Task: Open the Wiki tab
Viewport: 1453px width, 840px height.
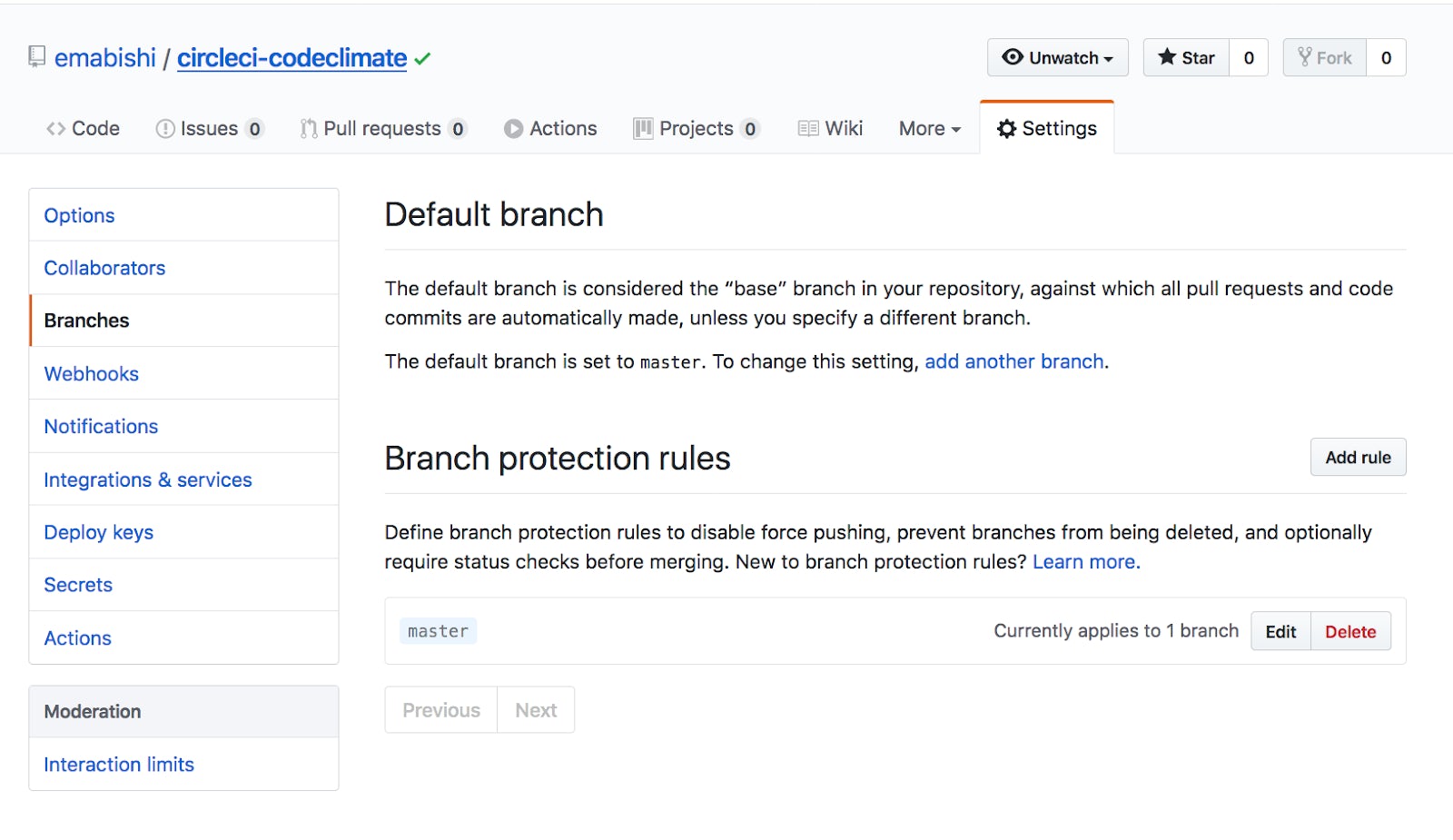Action: (830, 129)
